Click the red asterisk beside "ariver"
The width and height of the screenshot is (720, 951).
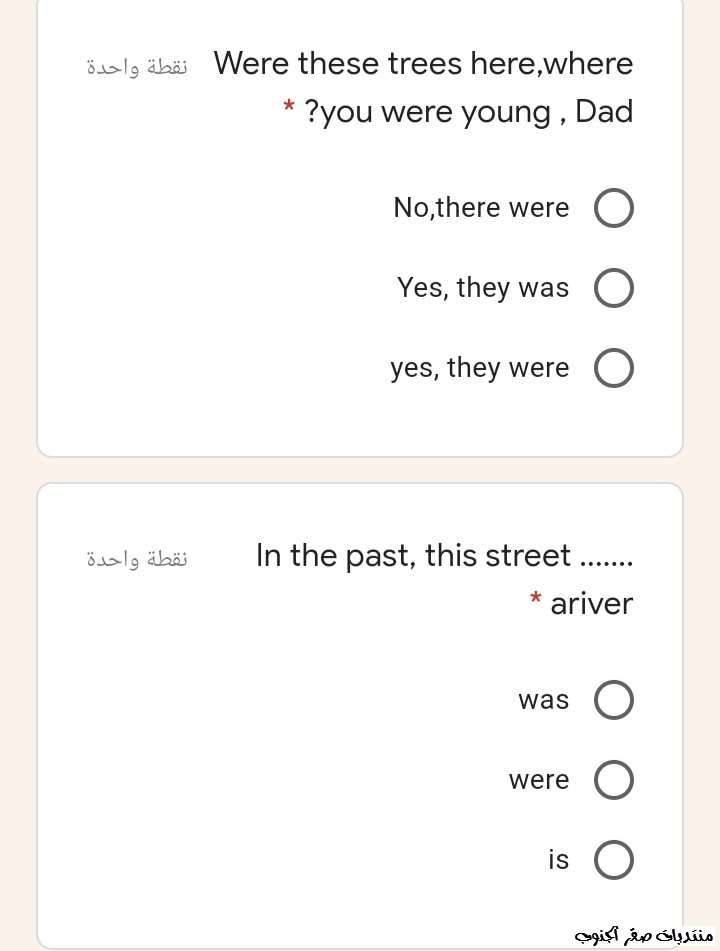(x=535, y=599)
